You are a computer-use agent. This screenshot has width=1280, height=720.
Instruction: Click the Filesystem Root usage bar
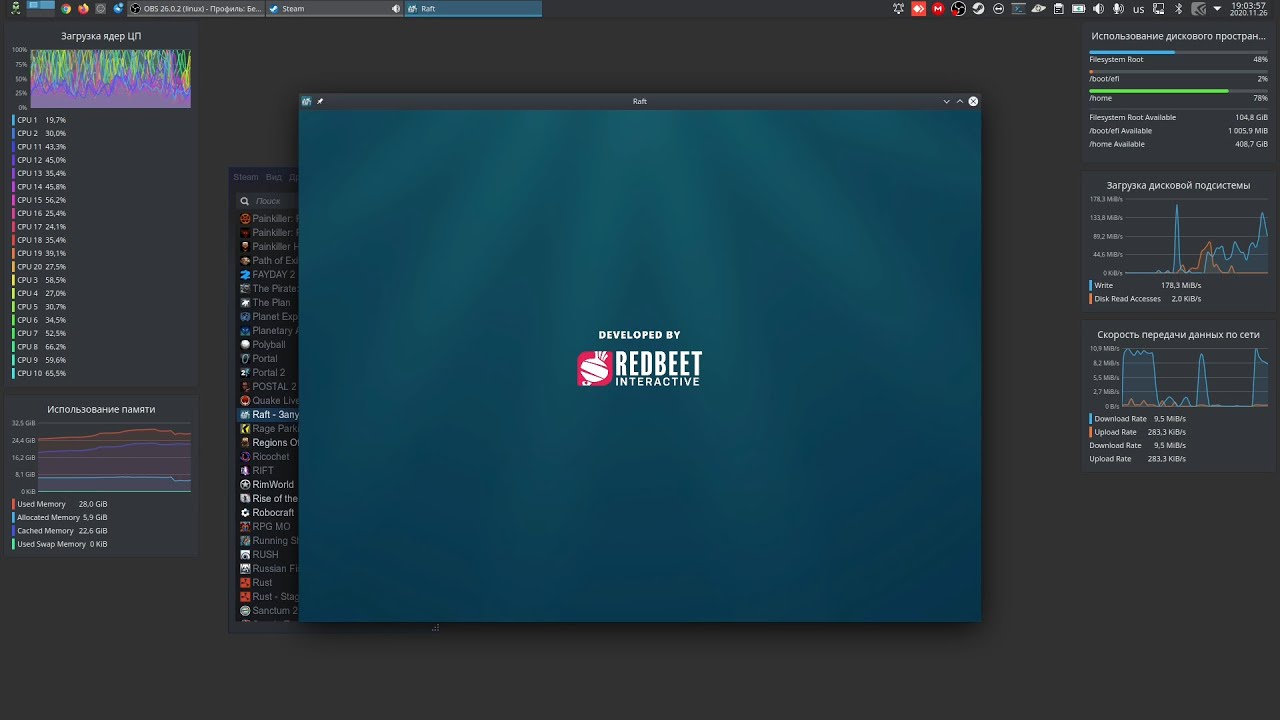pos(1178,52)
